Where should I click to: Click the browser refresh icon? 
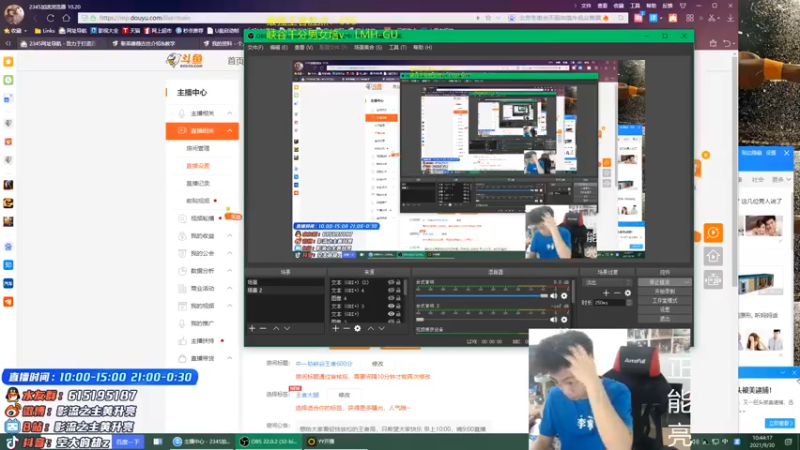click(x=51, y=18)
